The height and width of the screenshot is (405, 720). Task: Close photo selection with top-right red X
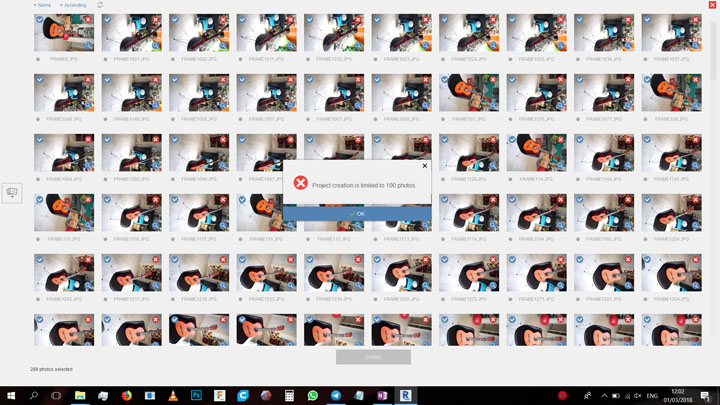pyautogui.click(x=712, y=5)
